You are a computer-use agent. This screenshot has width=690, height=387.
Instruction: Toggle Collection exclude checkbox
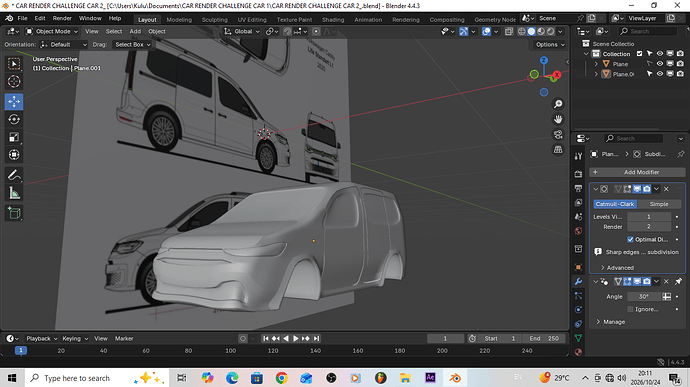(640, 54)
